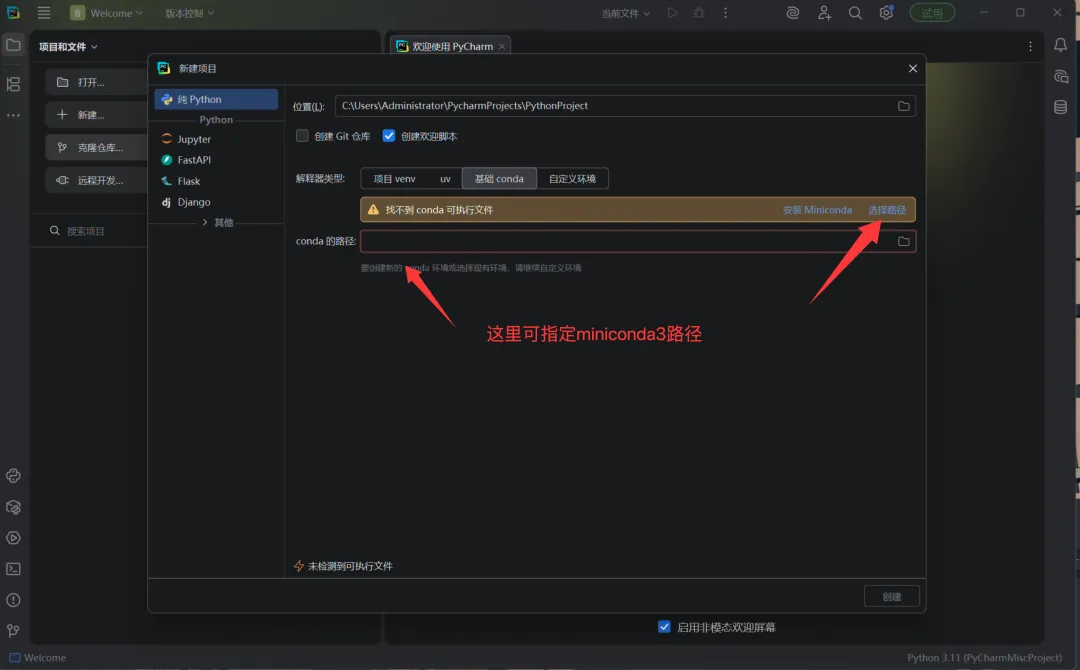Screen dimensions: 1080x670
Task: Browse for project location folder
Action: coord(903,106)
